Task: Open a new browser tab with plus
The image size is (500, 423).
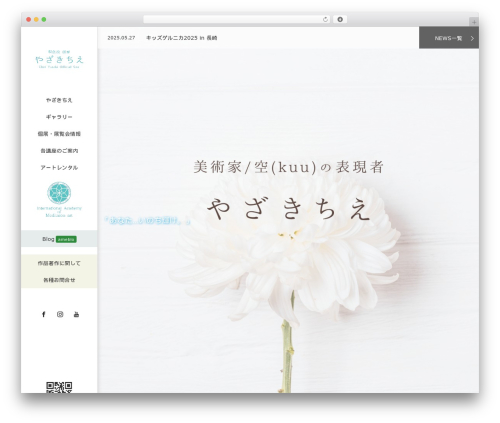Action: [x=474, y=22]
